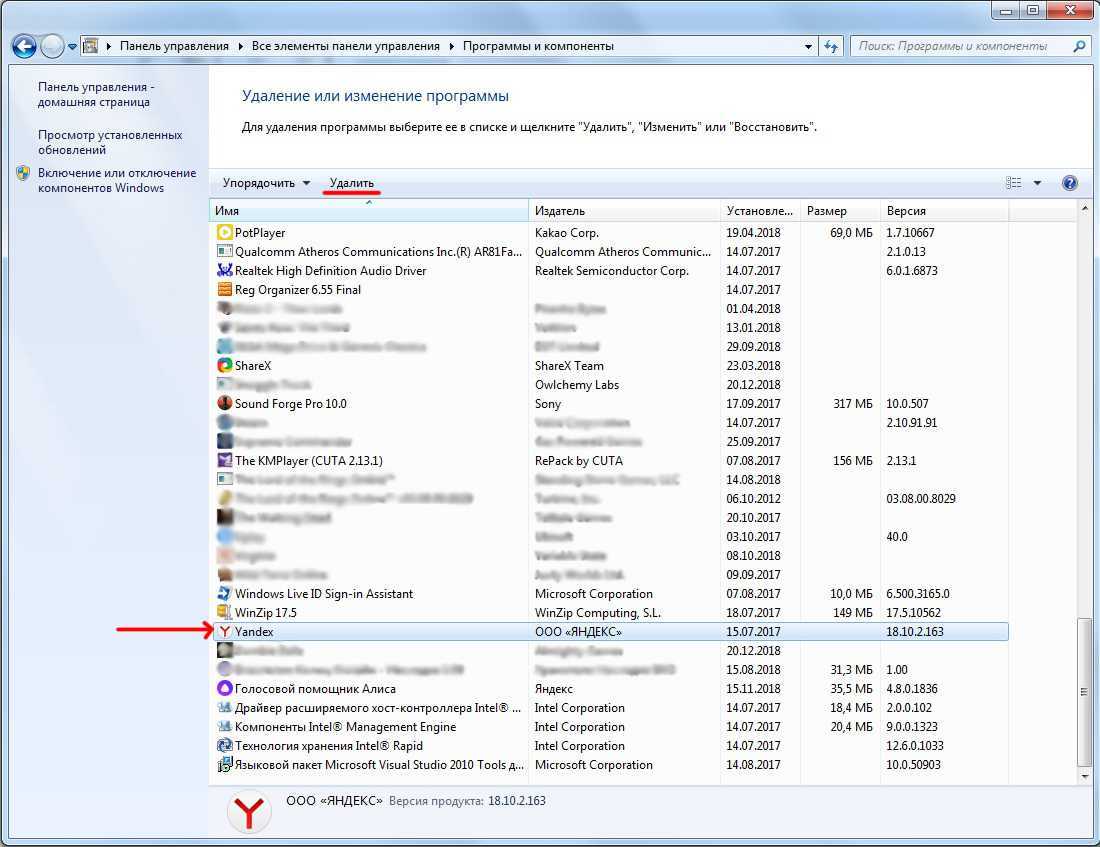The width and height of the screenshot is (1100, 847).
Task: Sort by the Установлено column header
Action: [760, 211]
